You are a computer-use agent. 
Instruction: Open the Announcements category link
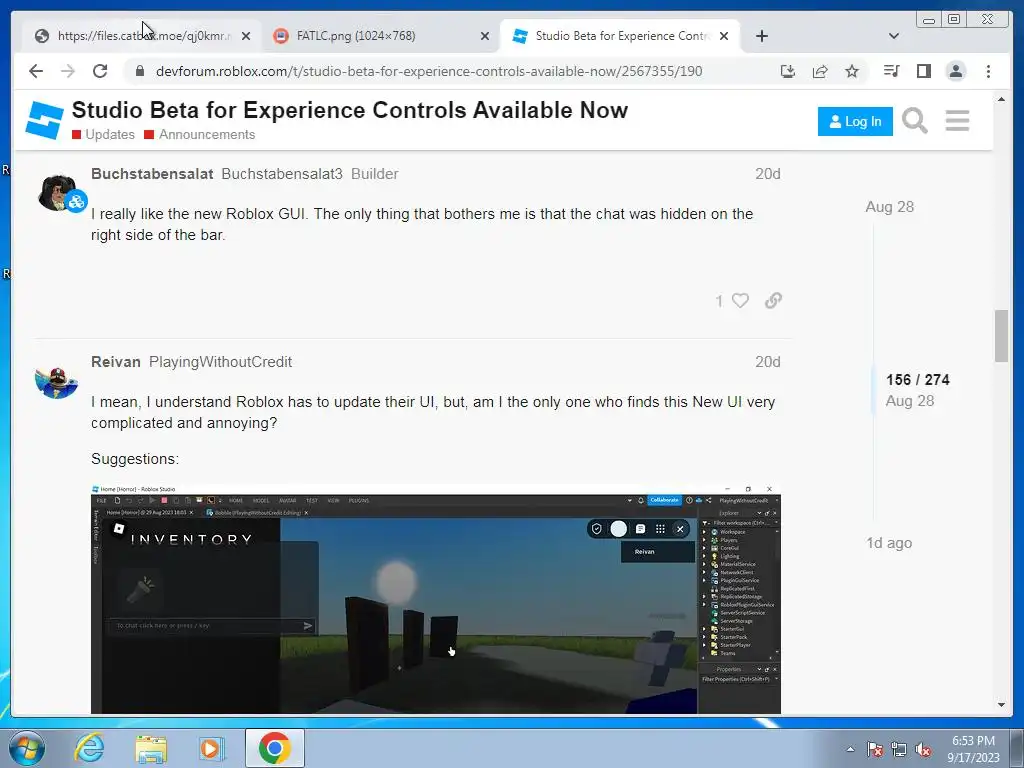[200, 135]
